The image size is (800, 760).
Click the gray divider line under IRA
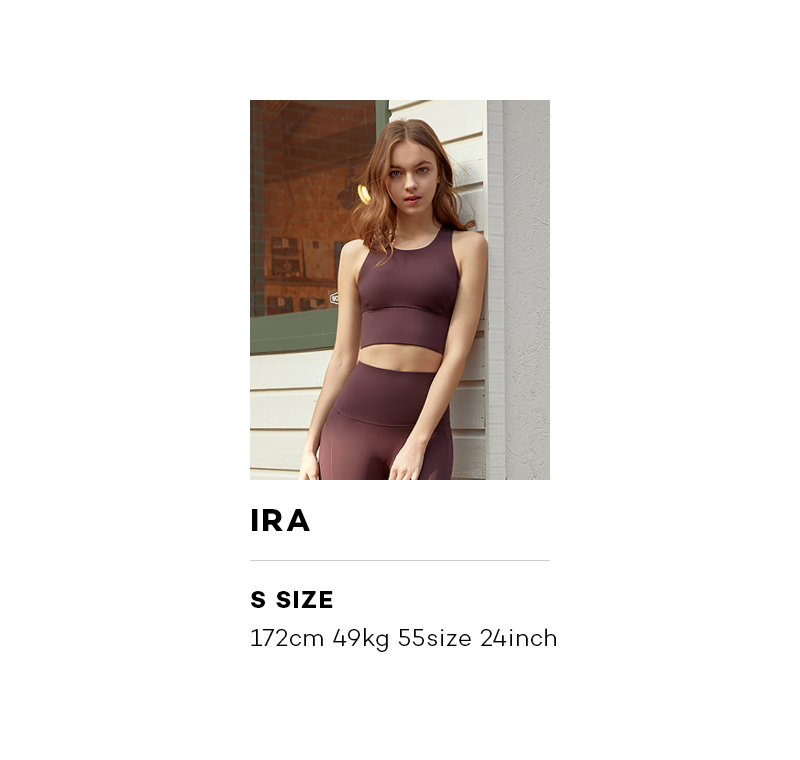[x=399, y=561]
